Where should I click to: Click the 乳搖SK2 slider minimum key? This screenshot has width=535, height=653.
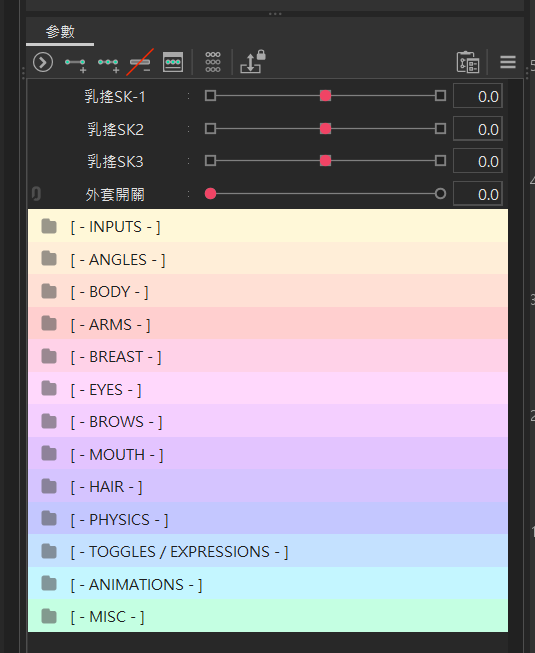pos(211,128)
